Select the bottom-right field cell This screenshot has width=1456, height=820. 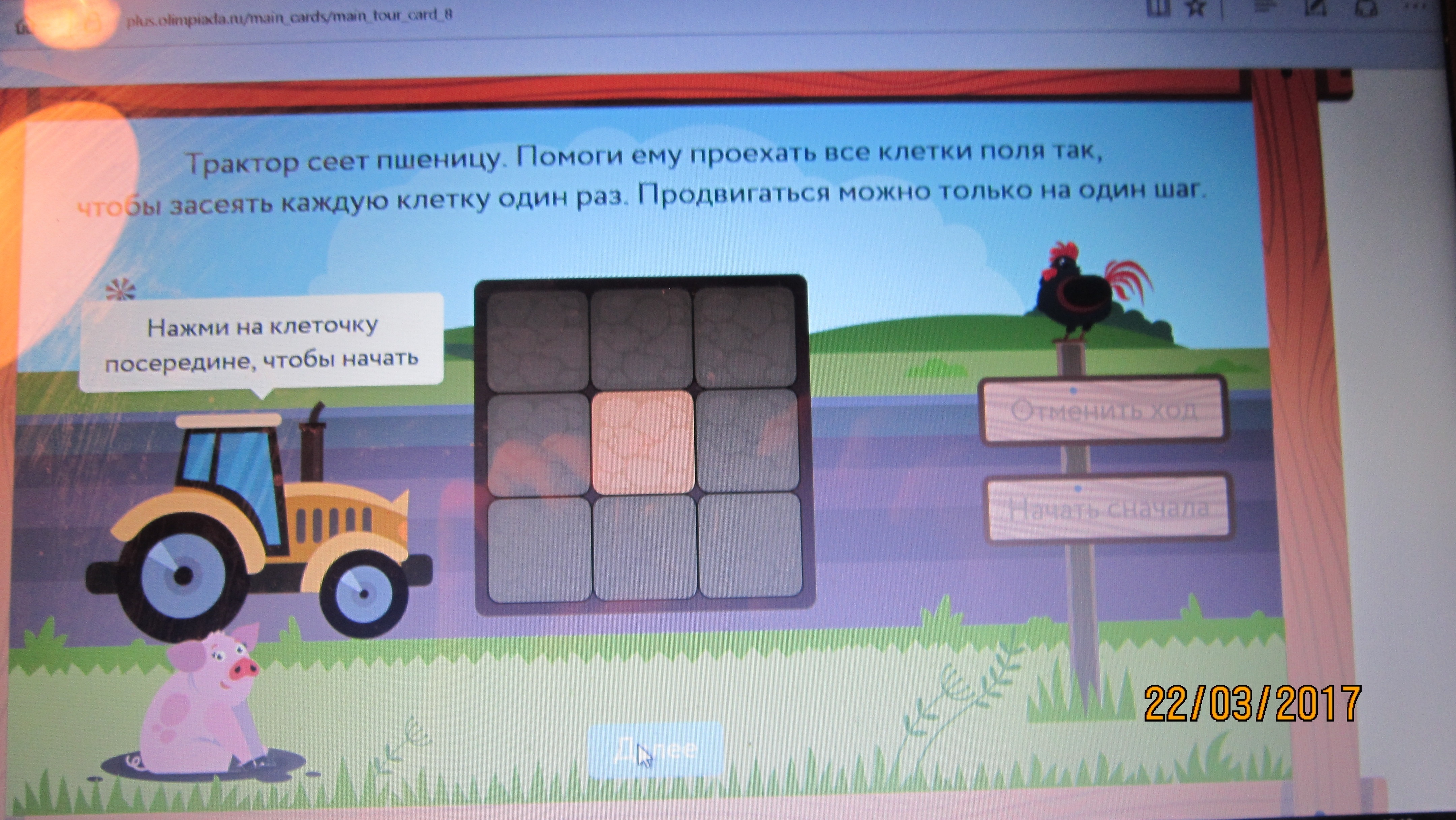pyautogui.click(x=750, y=545)
